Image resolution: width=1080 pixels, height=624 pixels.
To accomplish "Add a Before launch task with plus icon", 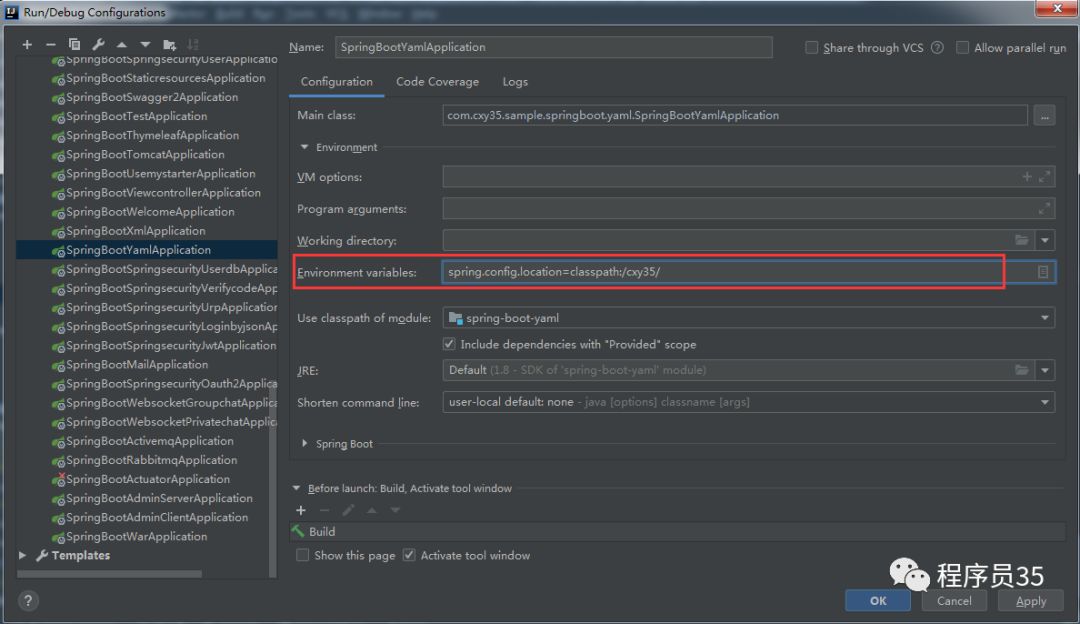I will pyautogui.click(x=300, y=510).
